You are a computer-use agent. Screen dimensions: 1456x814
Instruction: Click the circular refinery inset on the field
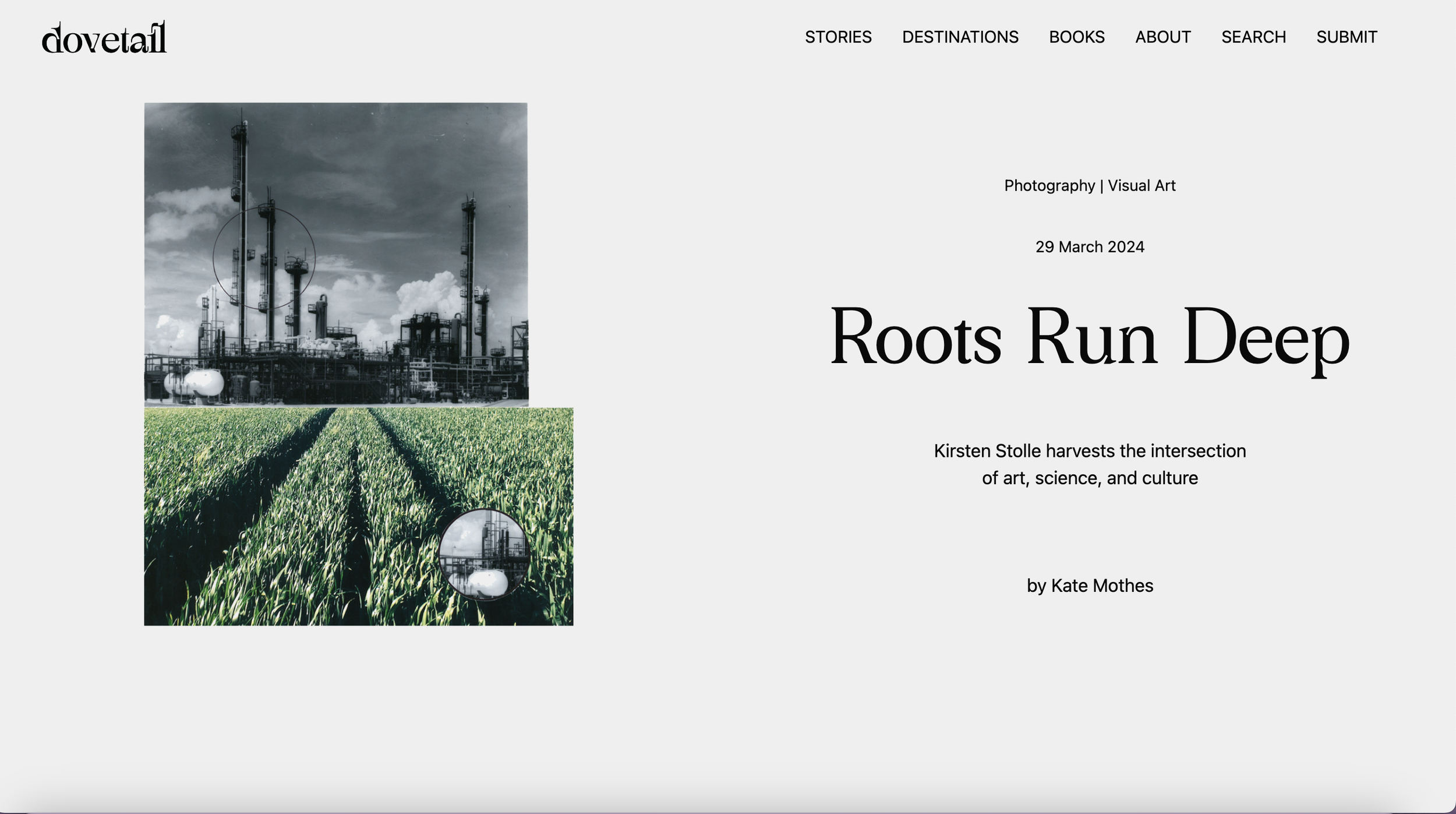483,554
